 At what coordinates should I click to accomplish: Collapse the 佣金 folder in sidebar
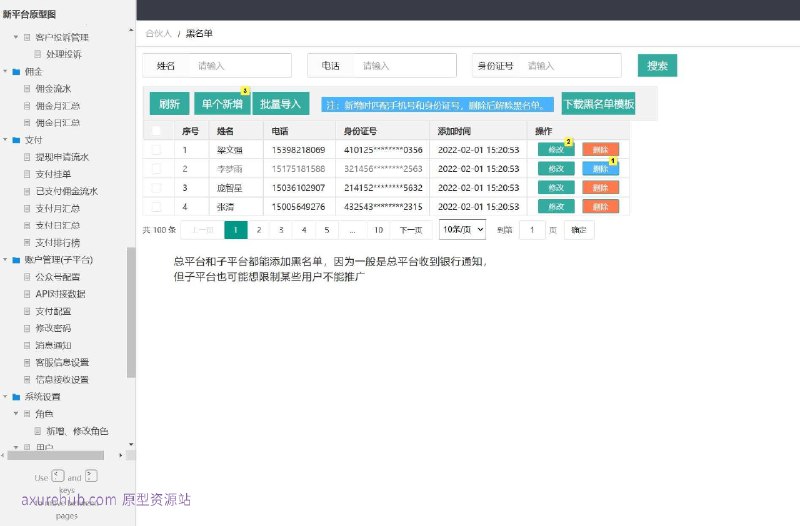tap(6, 71)
